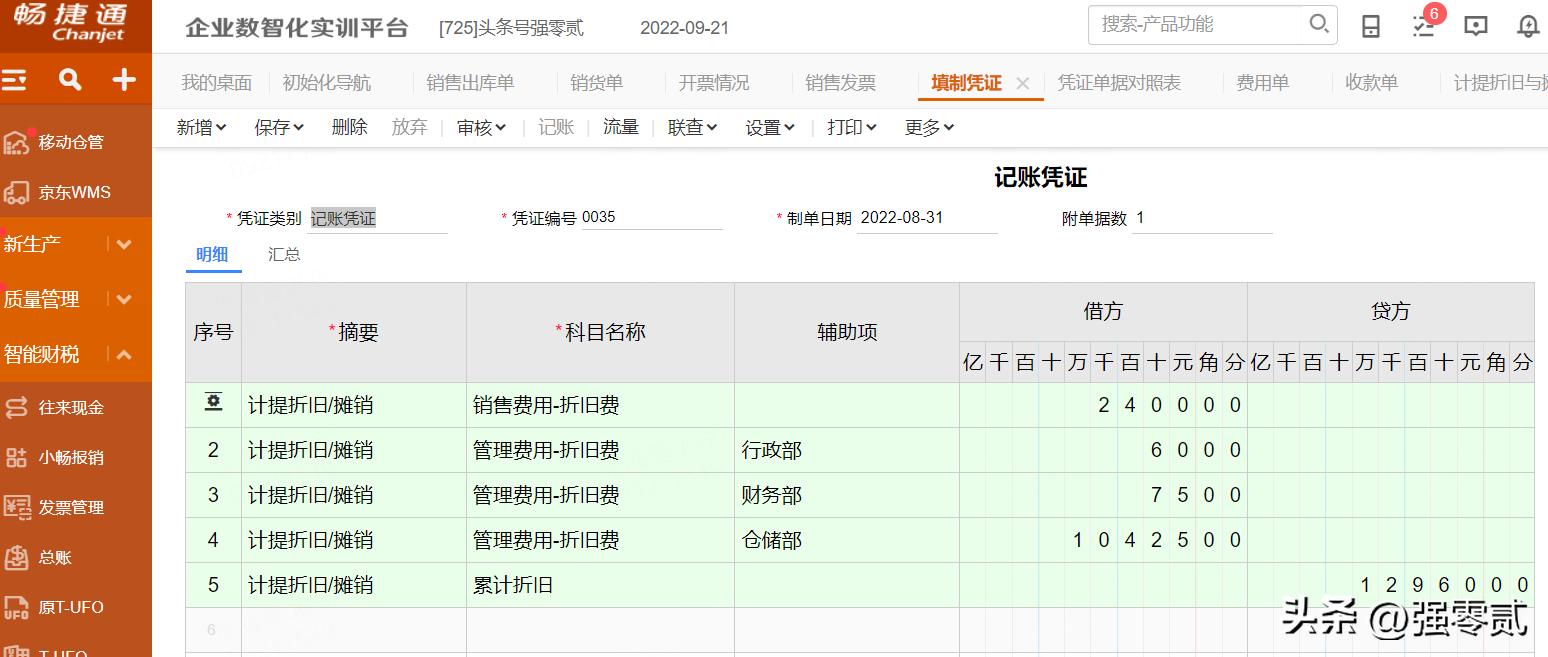1548x657 pixels.
Task: Open the task checklist icon showing 6 notifications
Action: [1423, 27]
